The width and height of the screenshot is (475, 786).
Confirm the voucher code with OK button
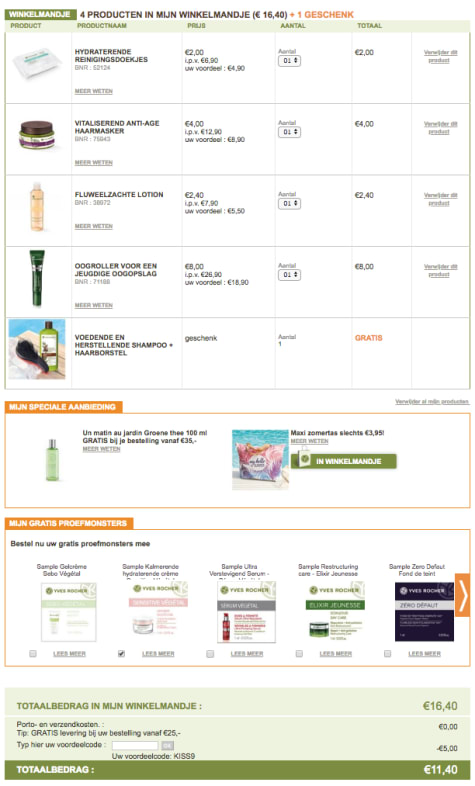(168, 746)
